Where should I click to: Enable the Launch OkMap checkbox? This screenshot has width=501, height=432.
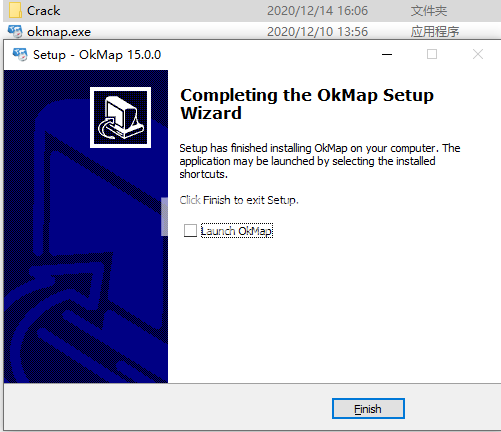click(x=190, y=230)
